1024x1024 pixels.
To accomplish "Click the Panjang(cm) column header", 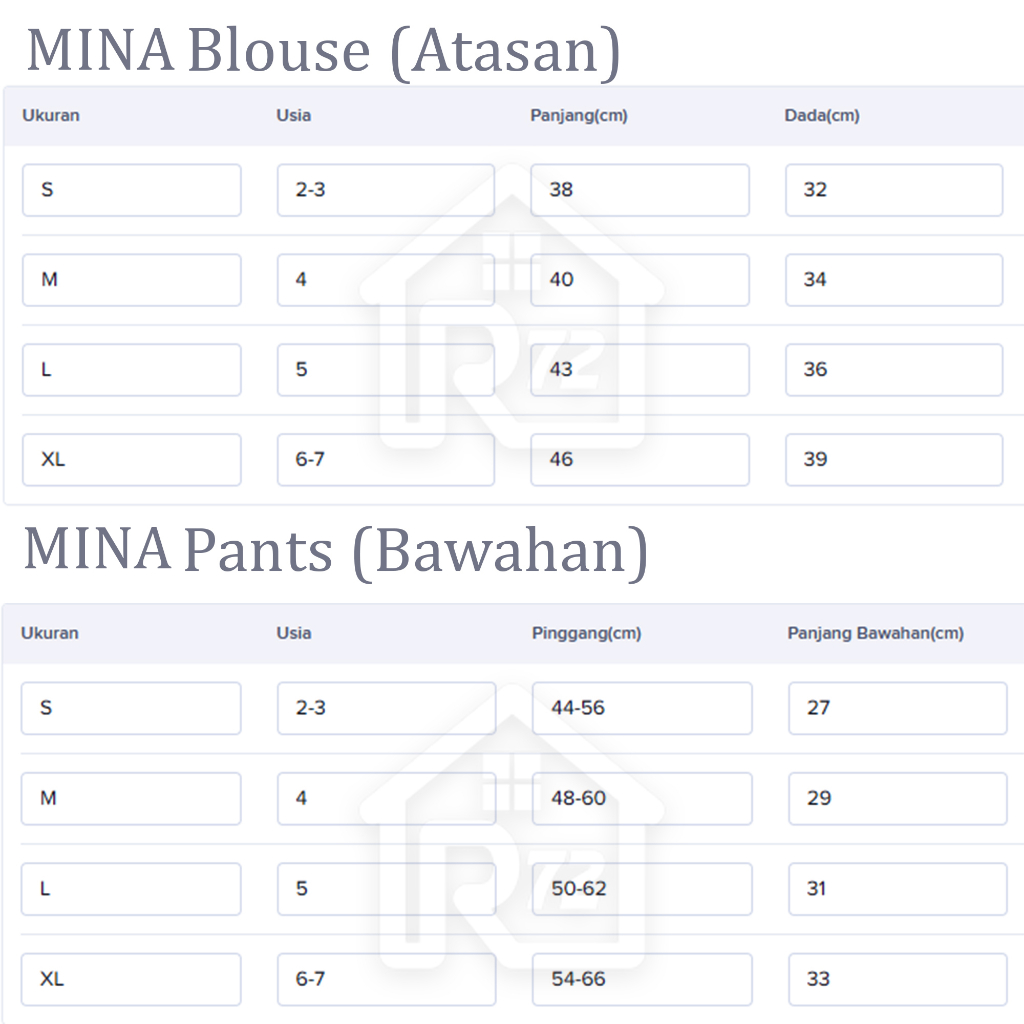I will [578, 115].
